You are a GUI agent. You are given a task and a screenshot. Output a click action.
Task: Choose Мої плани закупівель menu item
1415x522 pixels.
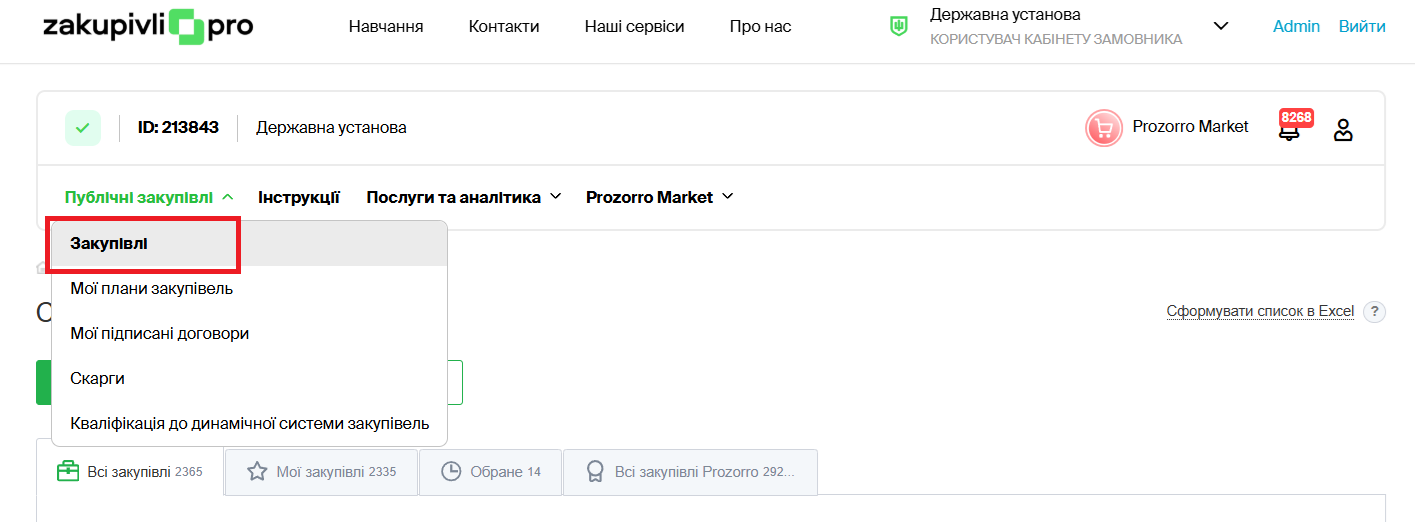click(152, 289)
